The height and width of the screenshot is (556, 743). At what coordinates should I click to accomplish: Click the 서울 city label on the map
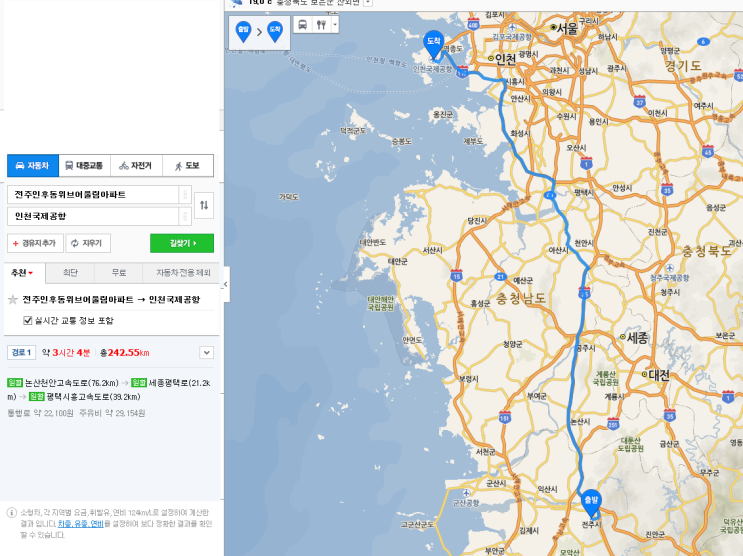coord(567,28)
